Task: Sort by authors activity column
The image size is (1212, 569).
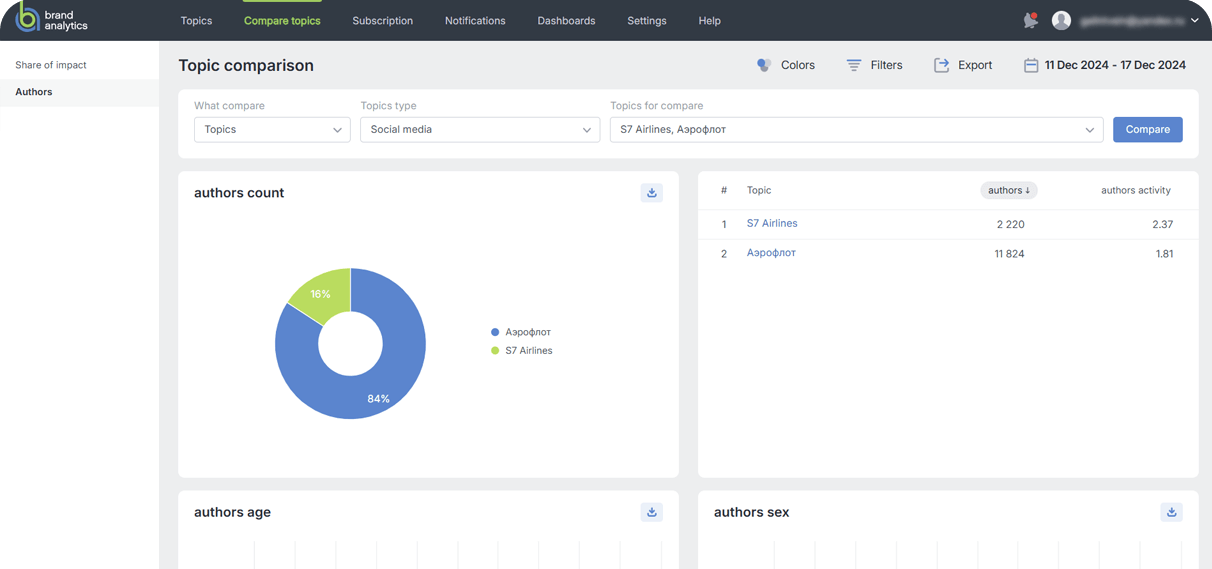Action: click(1136, 190)
